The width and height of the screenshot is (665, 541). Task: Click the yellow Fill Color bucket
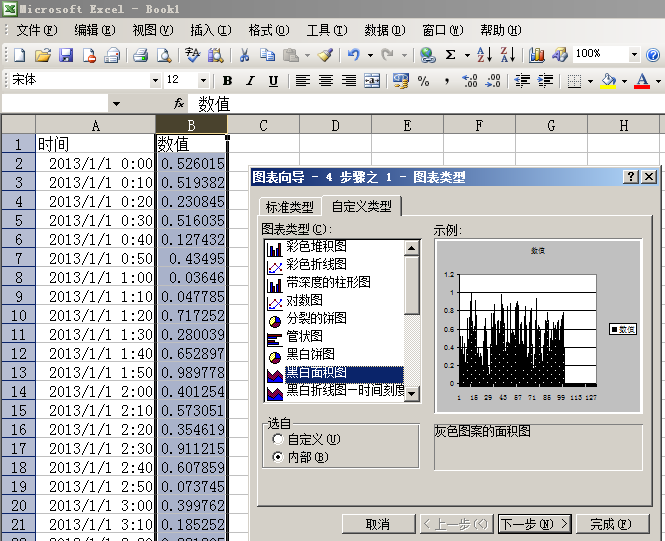point(609,81)
